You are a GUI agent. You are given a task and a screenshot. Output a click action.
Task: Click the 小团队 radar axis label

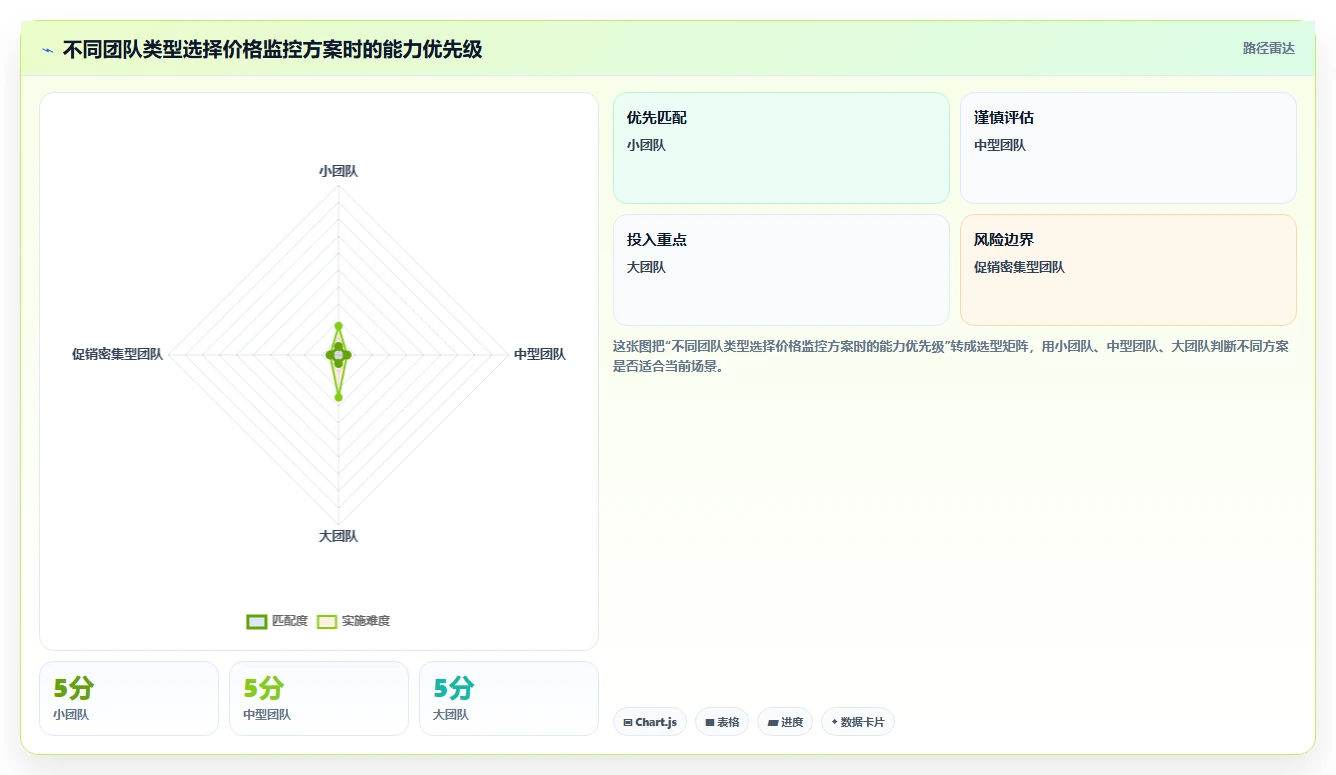[338, 171]
